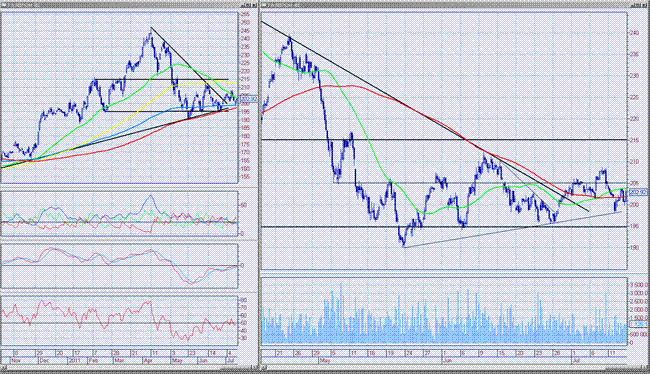Click left chart's scrollbar left arrow
This screenshot has height=374, width=650.
point(3,368)
